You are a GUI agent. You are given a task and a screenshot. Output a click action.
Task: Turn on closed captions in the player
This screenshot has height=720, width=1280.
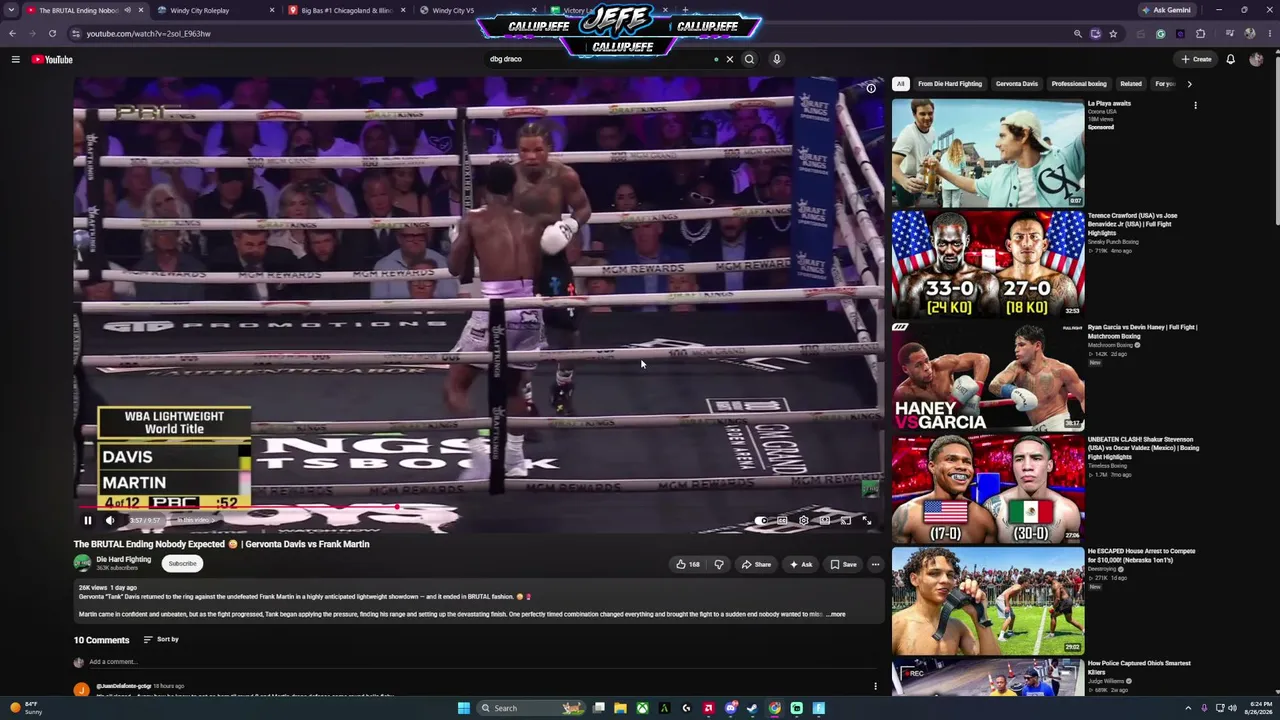click(x=782, y=520)
